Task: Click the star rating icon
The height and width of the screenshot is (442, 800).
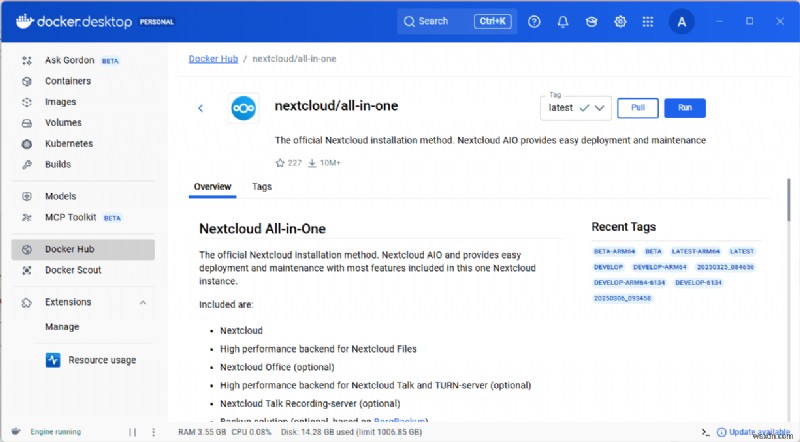Action: coord(280,163)
